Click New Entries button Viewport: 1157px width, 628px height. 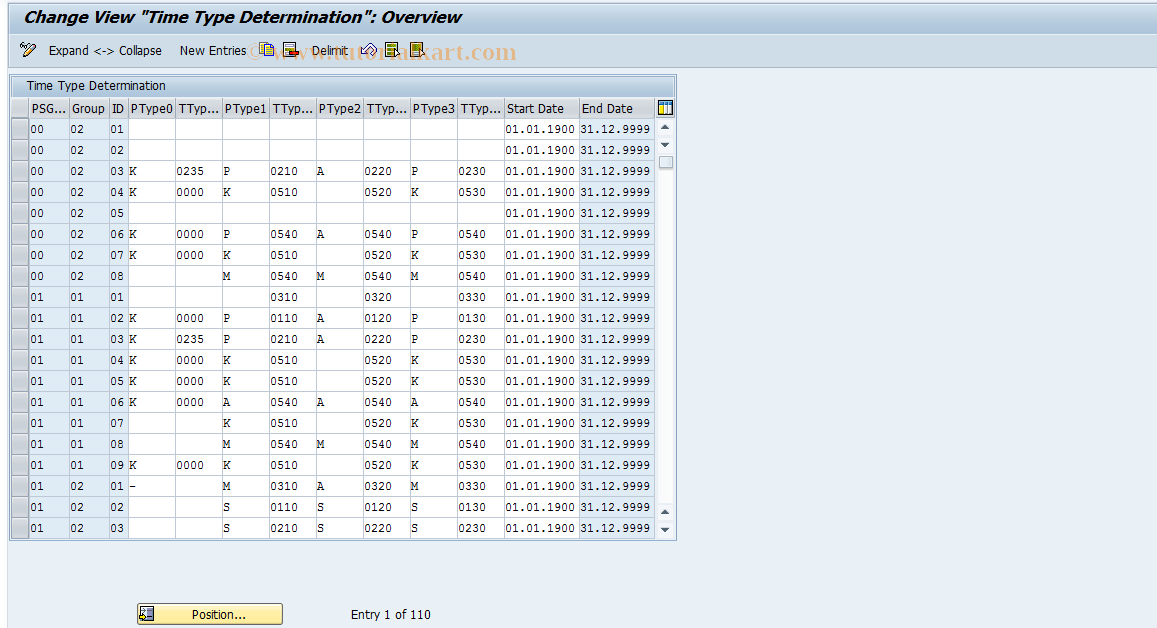tap(213, 50)
